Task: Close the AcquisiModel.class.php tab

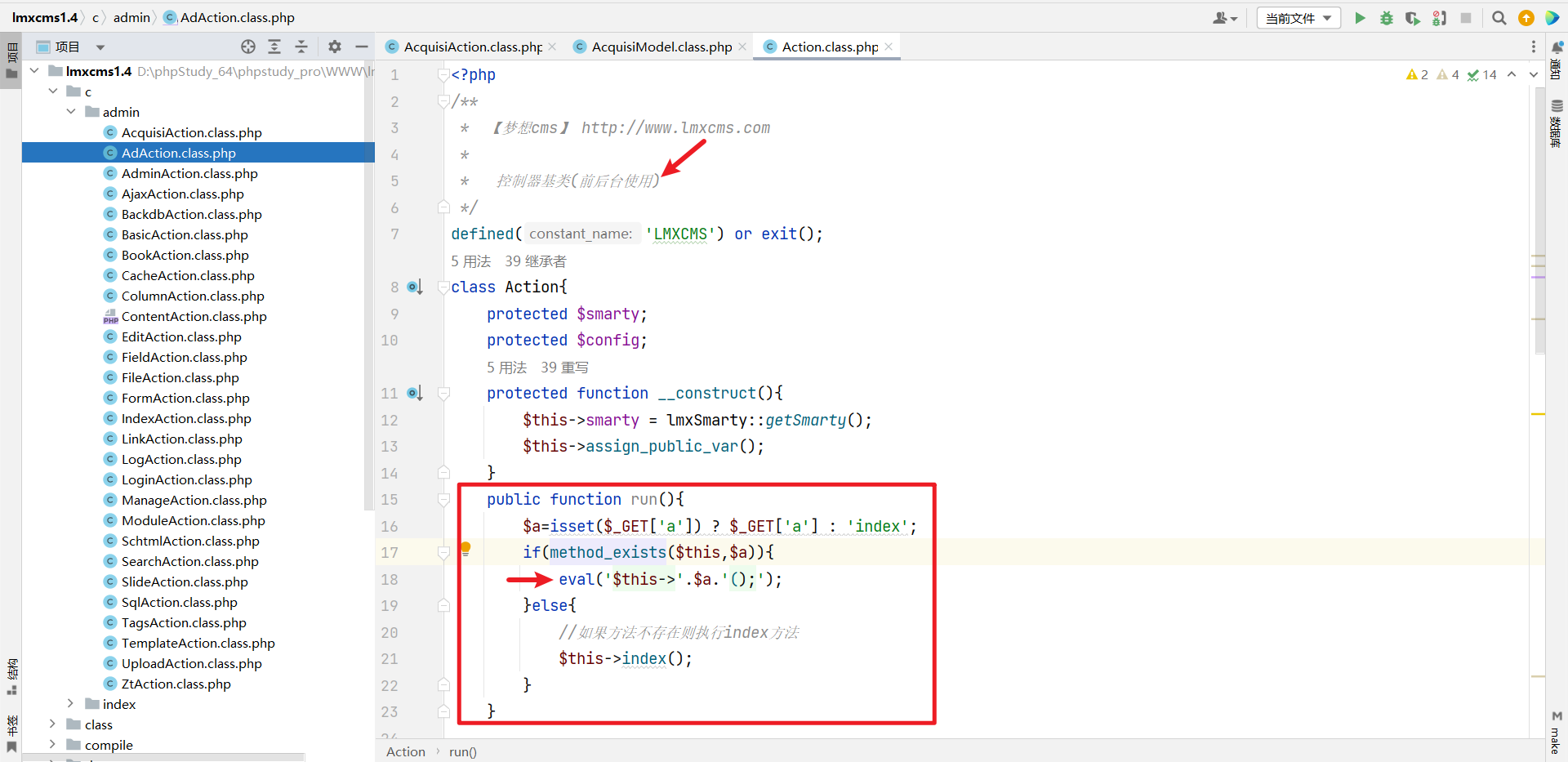Action: (742, 47)
